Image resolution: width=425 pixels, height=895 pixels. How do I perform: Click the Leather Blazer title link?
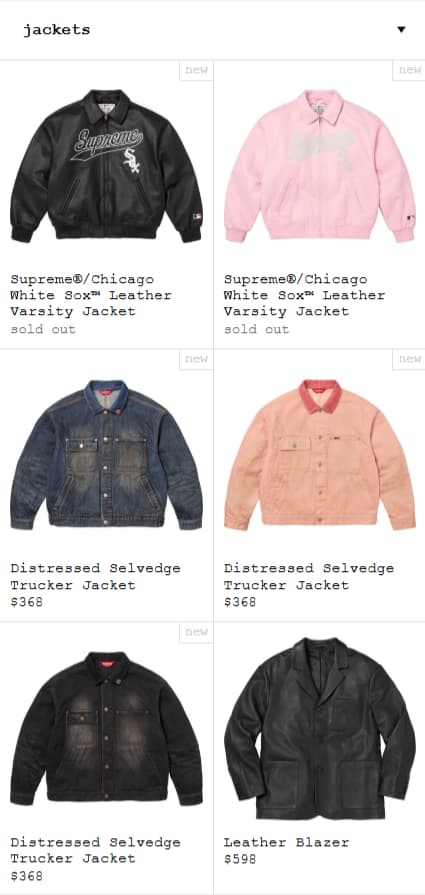pyautogui.click(x=286, y=842)
